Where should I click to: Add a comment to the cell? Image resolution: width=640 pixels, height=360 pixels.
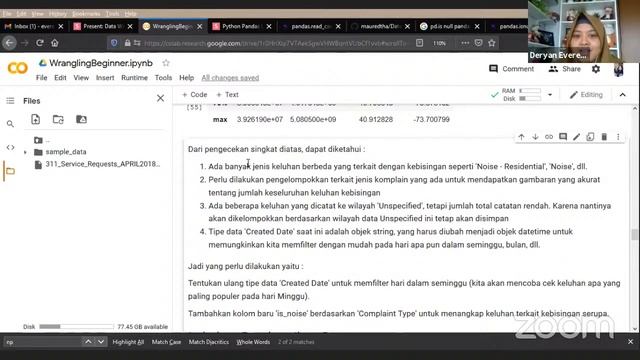(563, 137)
